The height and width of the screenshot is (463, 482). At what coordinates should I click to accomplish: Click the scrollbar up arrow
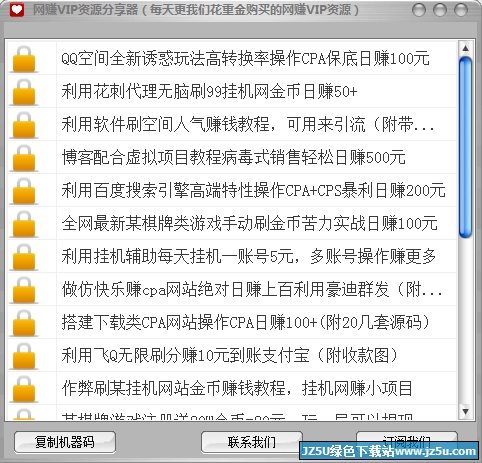click(465, 49)
